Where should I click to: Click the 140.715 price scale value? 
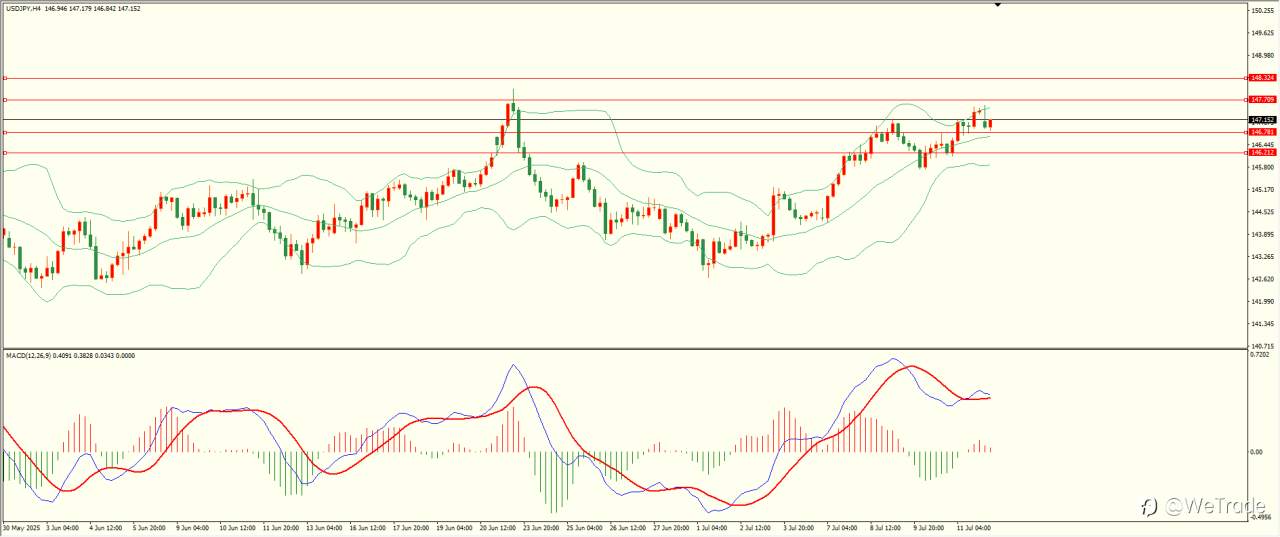coord(1262,346)
